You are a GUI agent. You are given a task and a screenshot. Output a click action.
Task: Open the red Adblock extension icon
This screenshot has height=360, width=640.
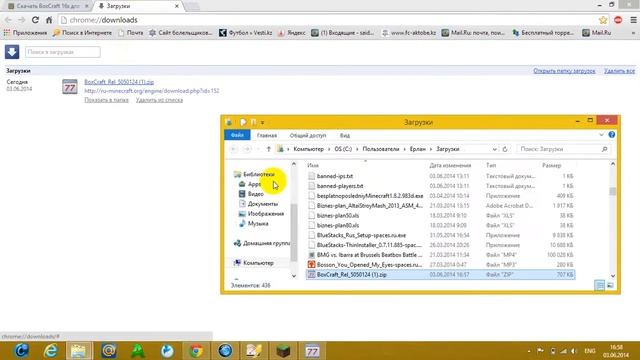(x=618, y=20)
